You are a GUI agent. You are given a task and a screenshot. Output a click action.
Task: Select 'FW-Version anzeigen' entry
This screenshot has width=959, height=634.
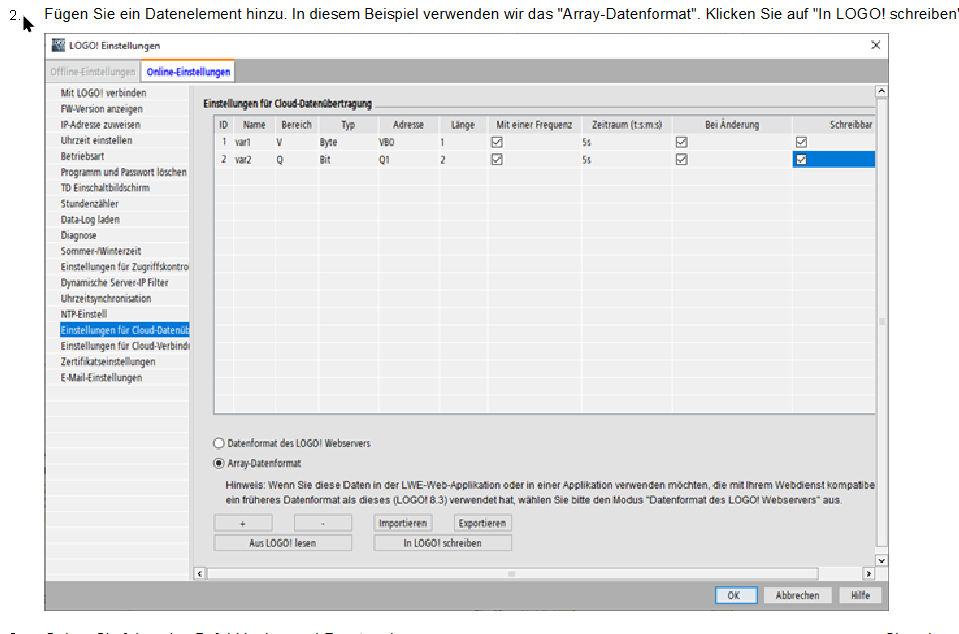tap(102, 109)
